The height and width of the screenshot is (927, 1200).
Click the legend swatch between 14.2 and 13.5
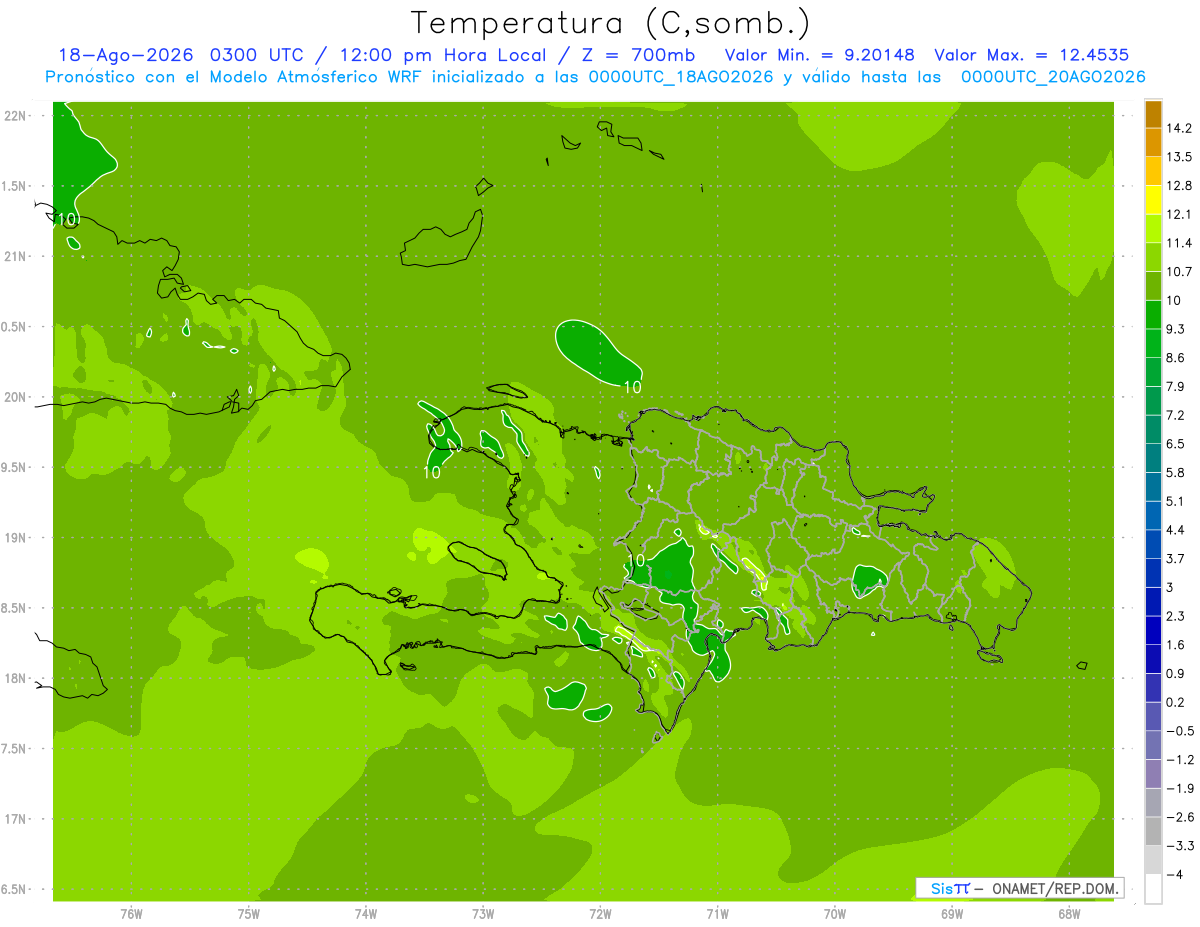click(1153, 142)
